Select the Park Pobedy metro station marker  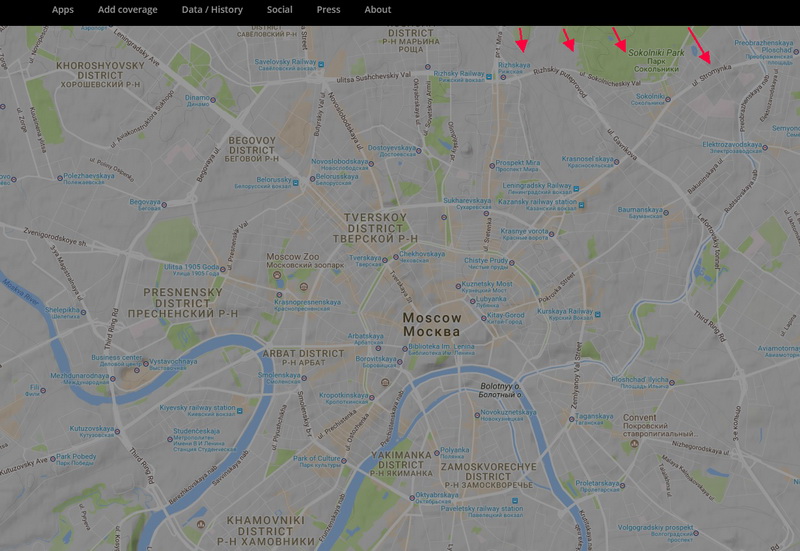coord(52,459)
